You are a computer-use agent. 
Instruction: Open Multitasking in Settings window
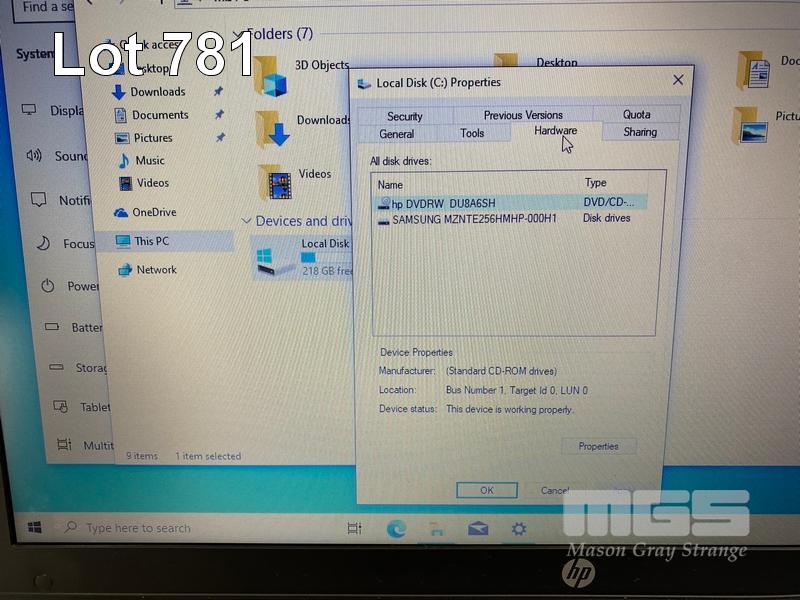tap(85, 445)
